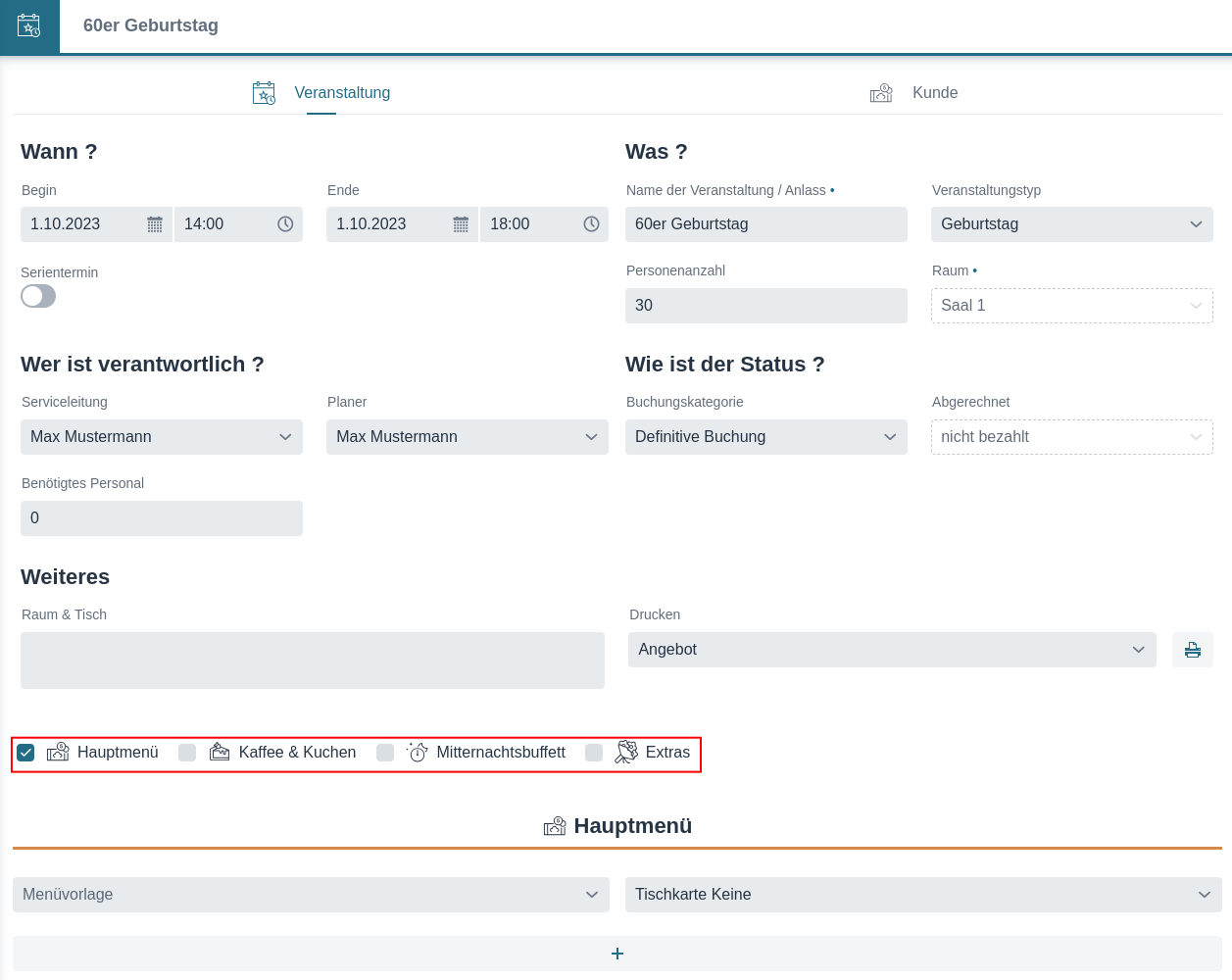1232x980 pixels.
Task: Click the Mitternachtsbuffett stopwatch icon
Action: coord(418,752)
